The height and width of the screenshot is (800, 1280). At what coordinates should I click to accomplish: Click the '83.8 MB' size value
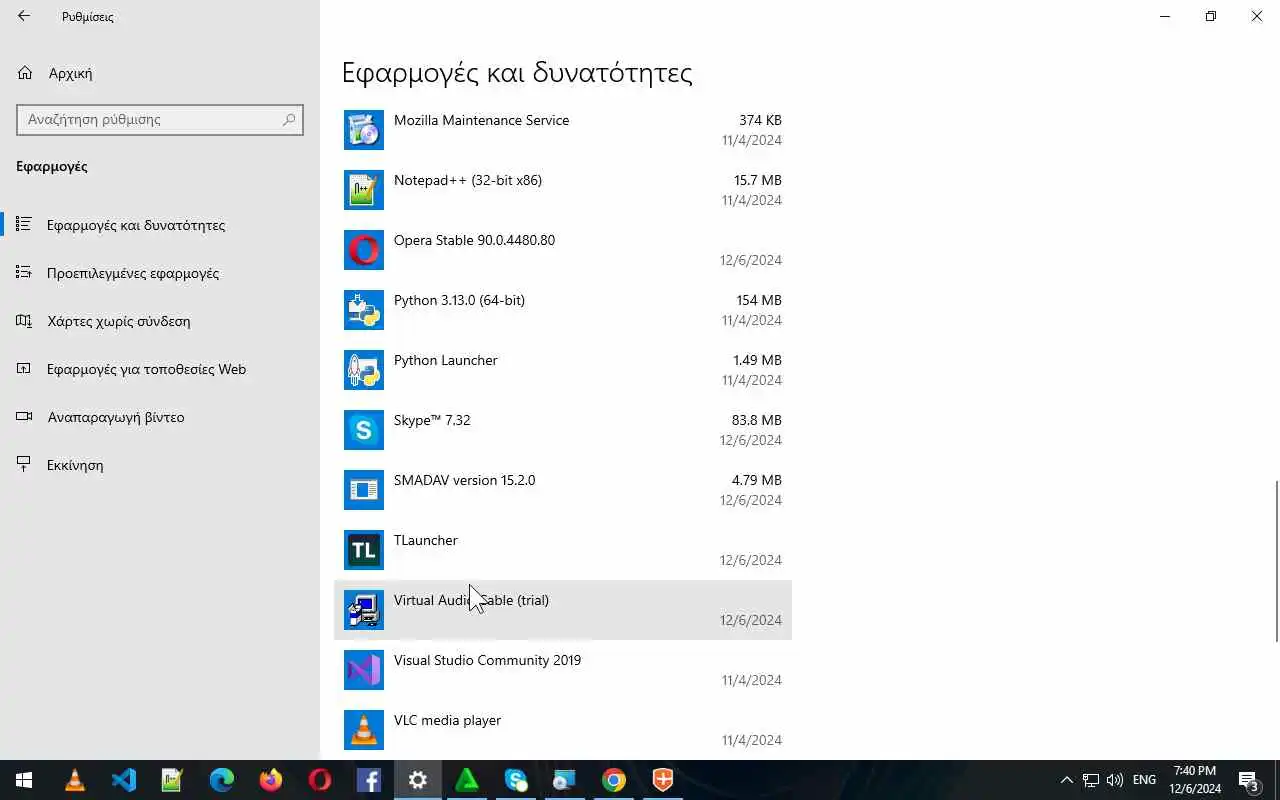(756, 420)
